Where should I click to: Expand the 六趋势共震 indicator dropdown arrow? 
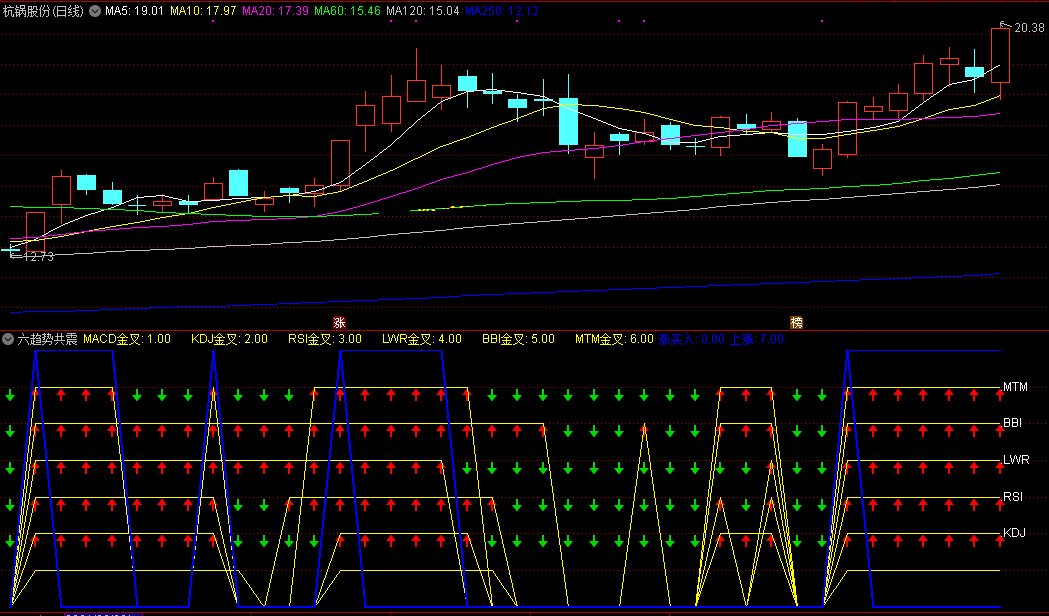pos(8,339)
